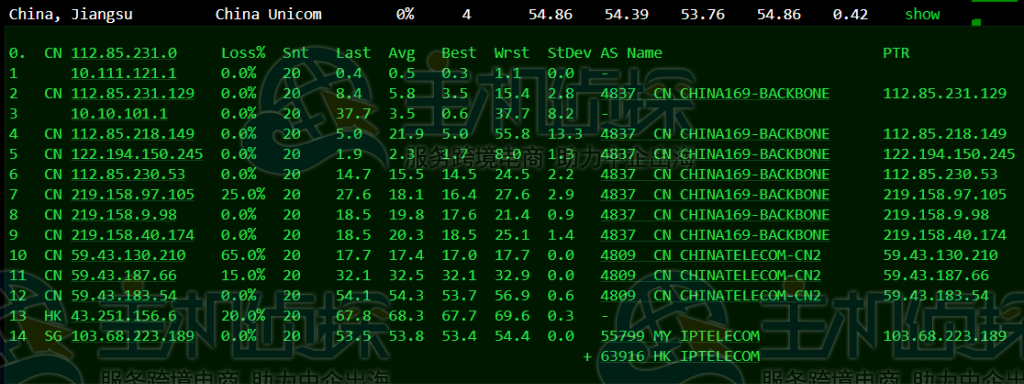Select the 112.85.218.149 hop address
1024x384 pixels.
(x=133, y=135)
